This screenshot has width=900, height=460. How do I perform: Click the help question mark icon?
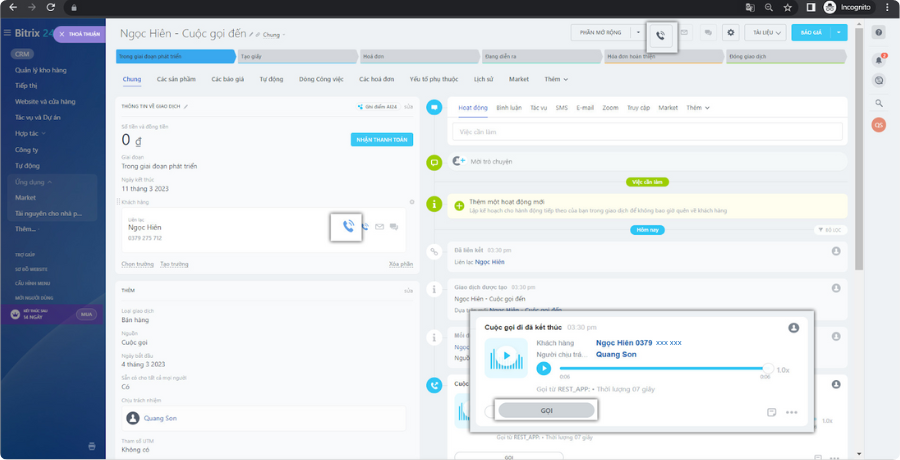(x=879, y=33)
